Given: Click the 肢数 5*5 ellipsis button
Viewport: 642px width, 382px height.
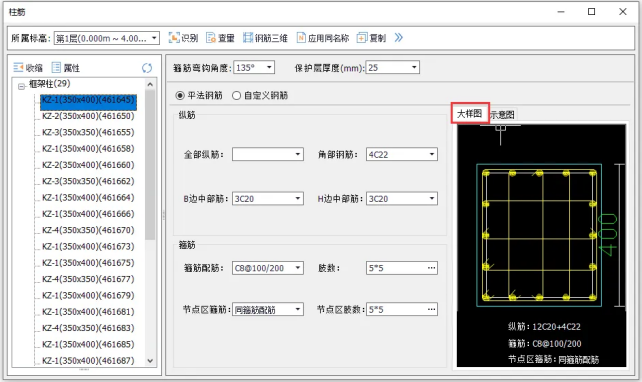Looking at the screenshot, I should click(432, 268).
